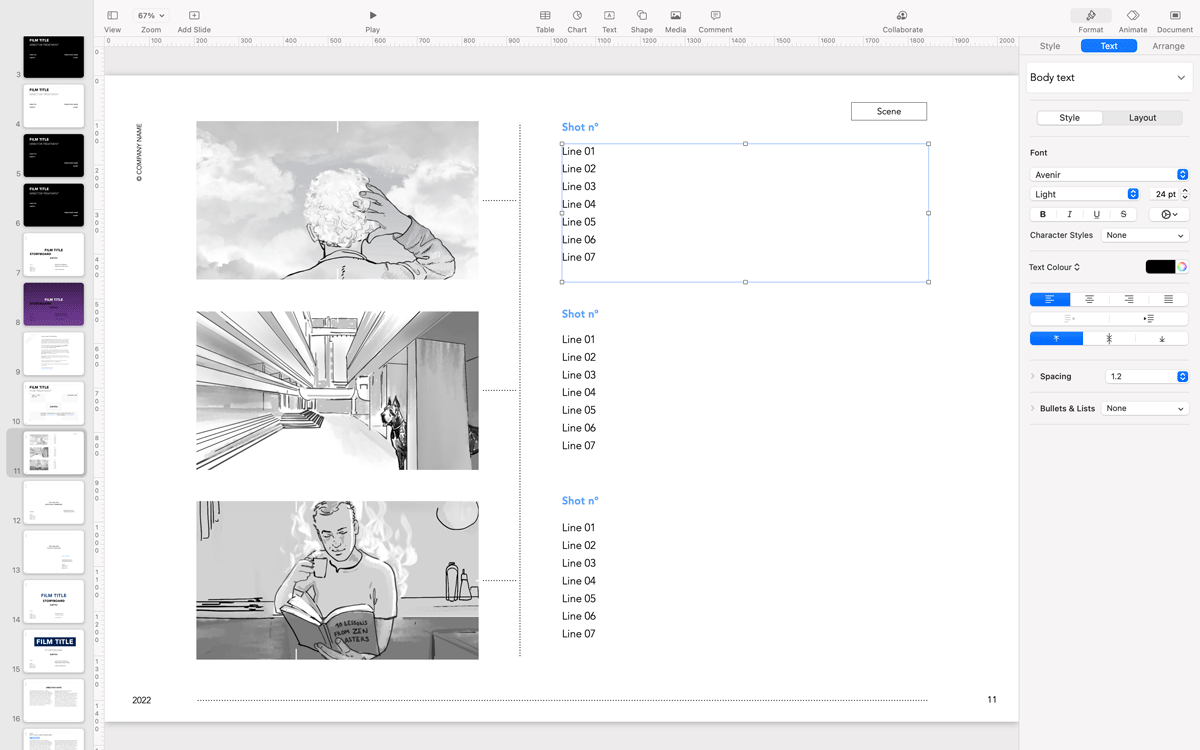Click the Play slideshow icon
The height and width of the screenshot is (750, 1200).
[x=373, y=16]
